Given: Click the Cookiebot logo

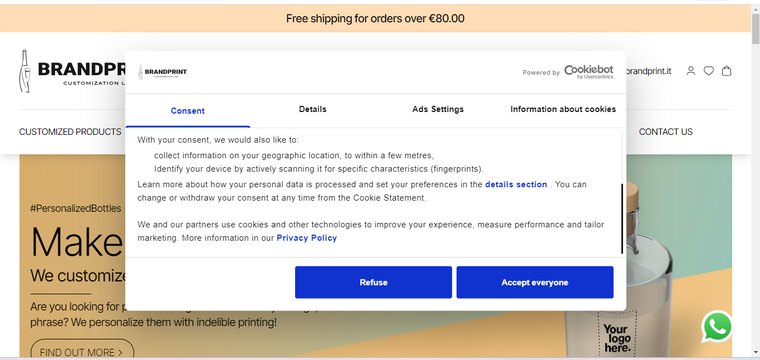Looking at the screenshot, I should 588,72.
